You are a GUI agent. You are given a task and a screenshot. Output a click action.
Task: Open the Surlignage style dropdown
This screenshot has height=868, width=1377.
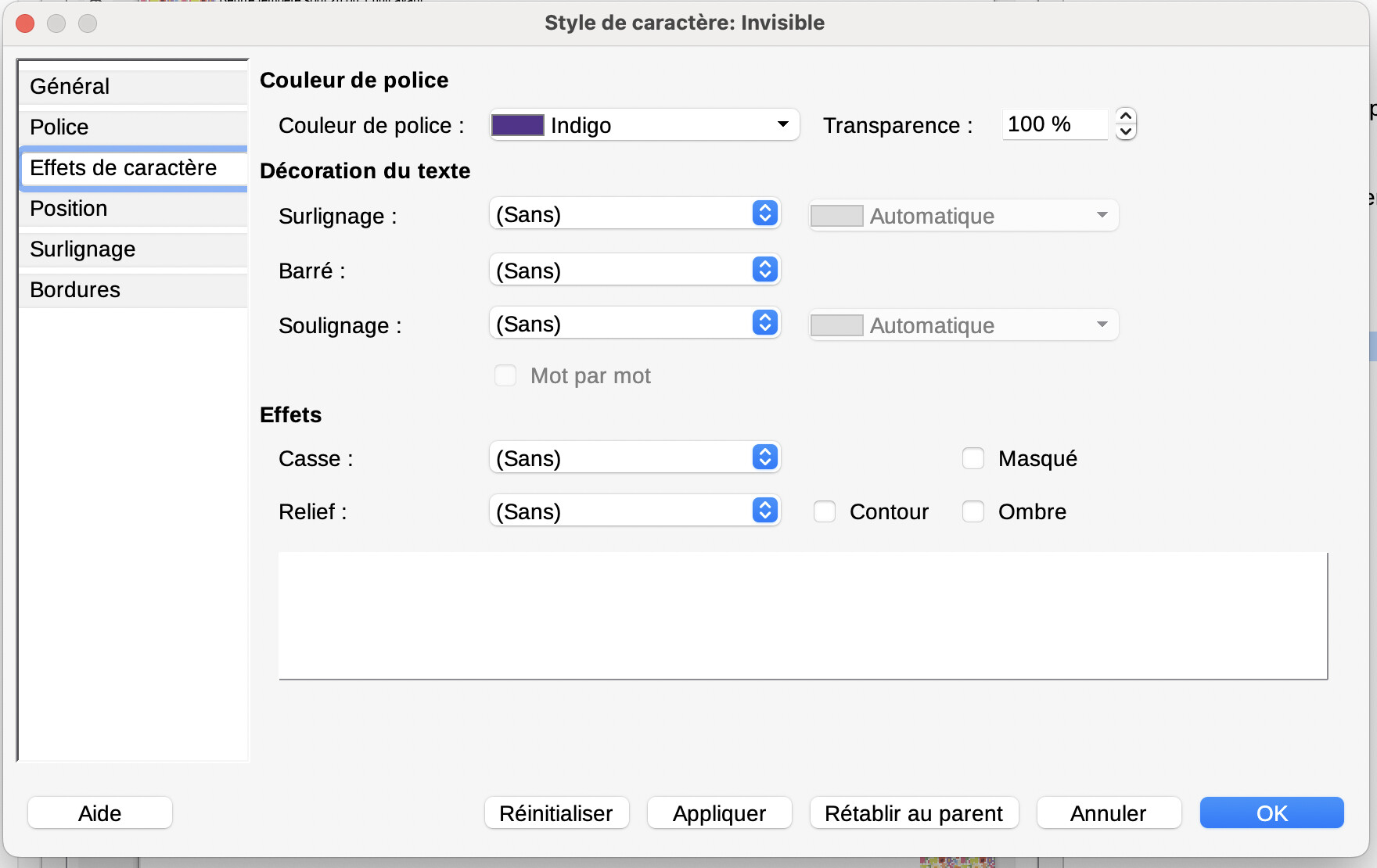635,213
